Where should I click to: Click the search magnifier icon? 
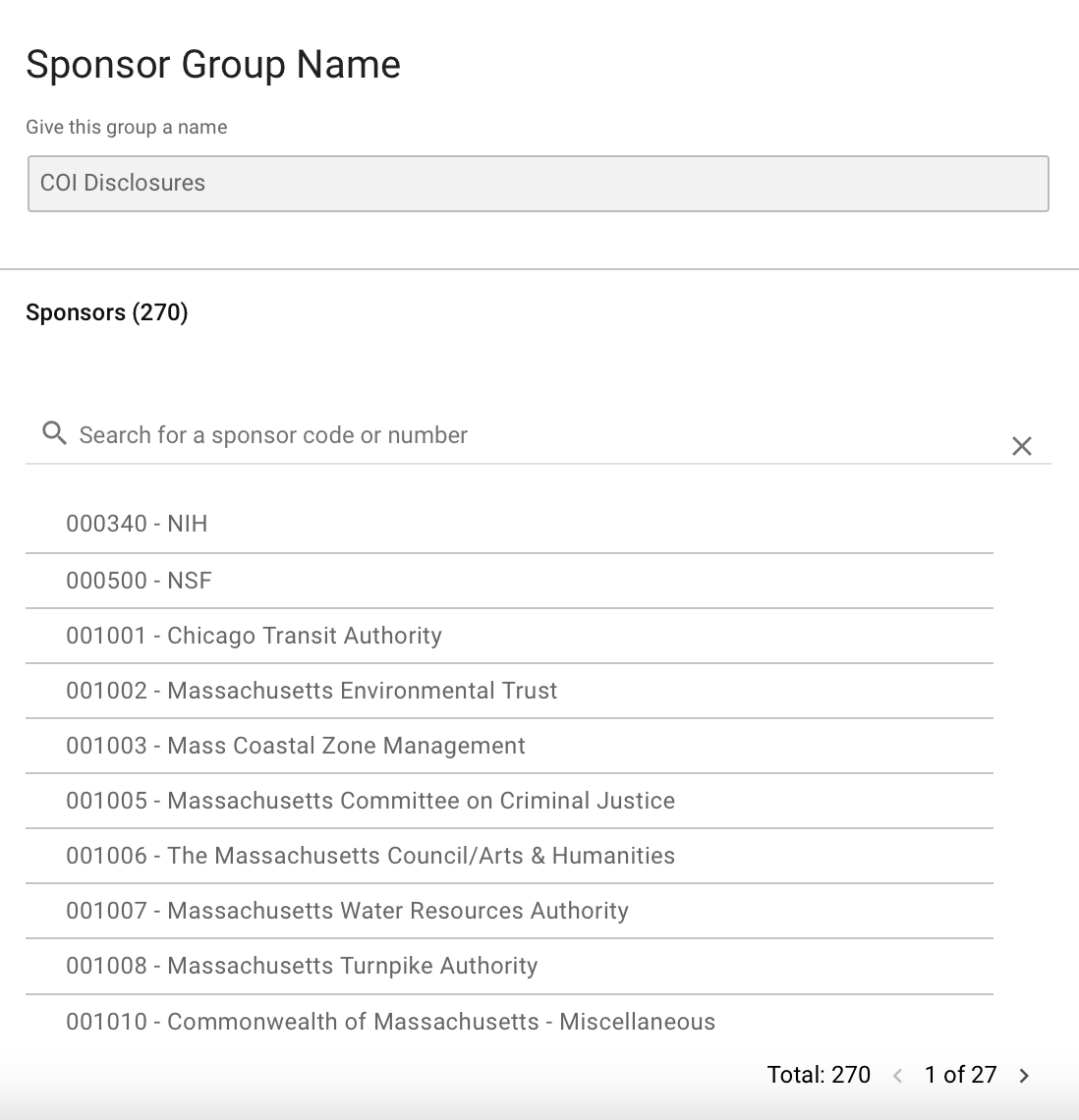54,433
